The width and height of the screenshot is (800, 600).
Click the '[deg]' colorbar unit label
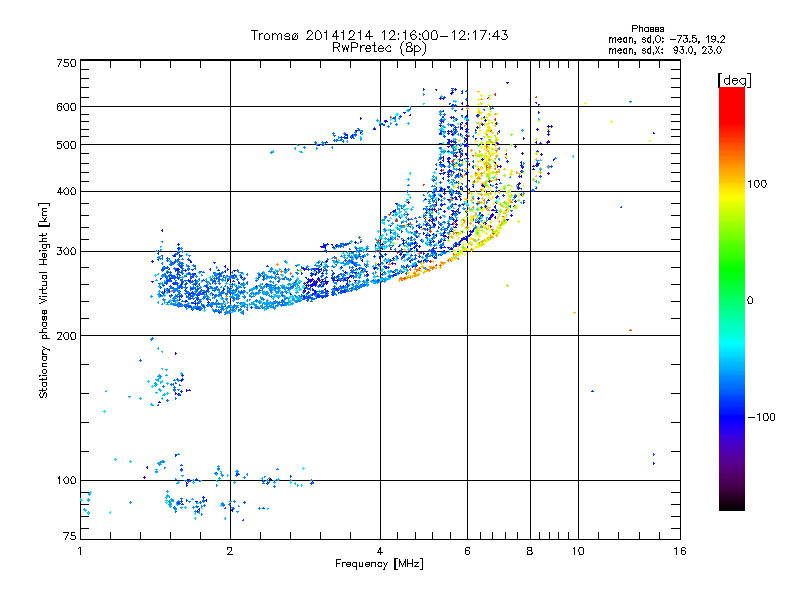tap(734, 80)
